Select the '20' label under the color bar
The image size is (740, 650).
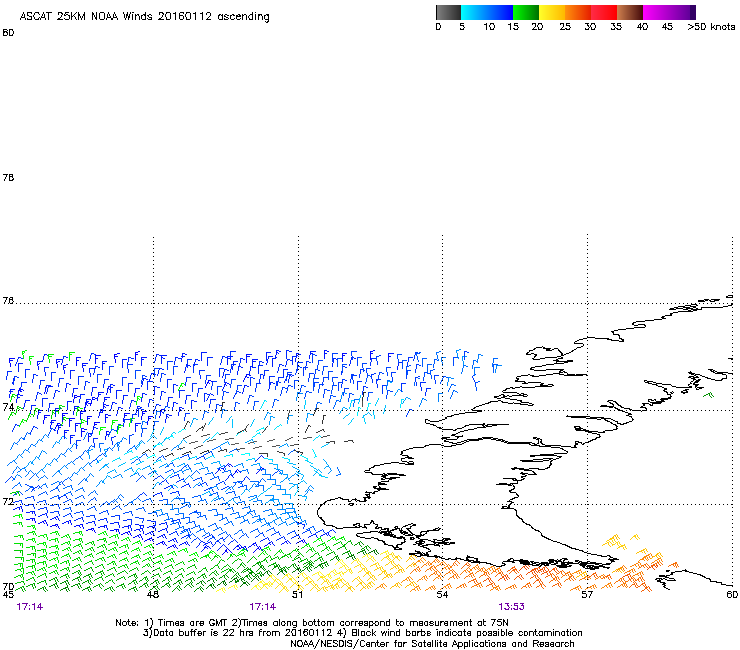[x=537, y=27]
